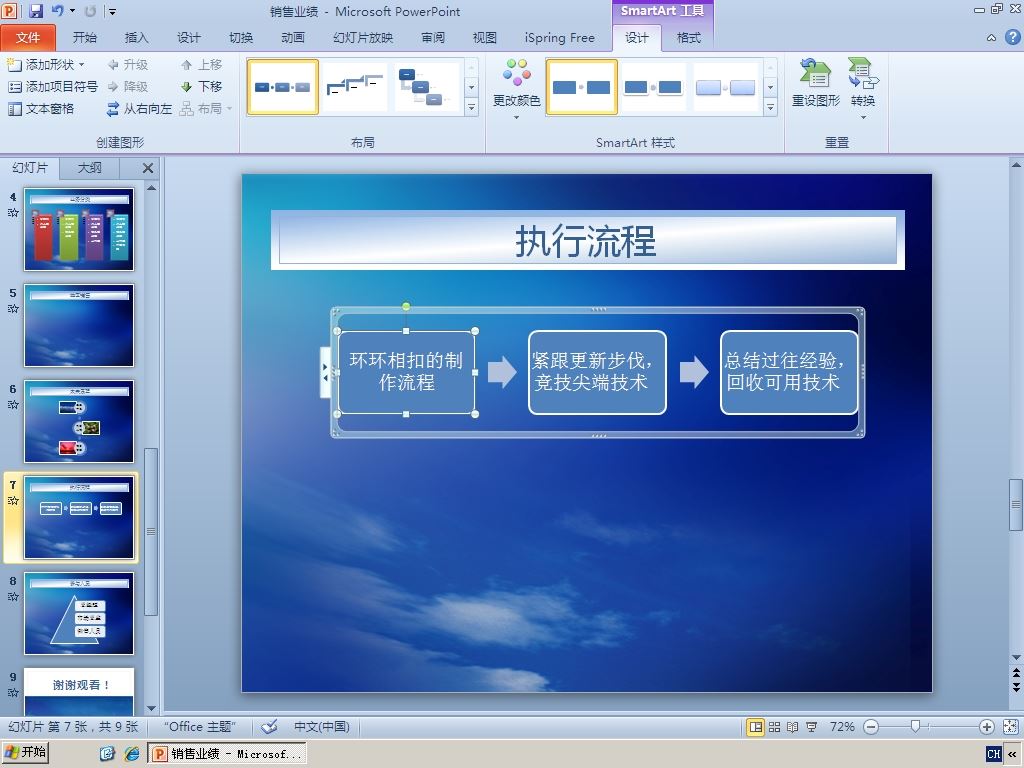
Task: Toggle 从右向左 right-to-left layout
Action: click(139, 108)
